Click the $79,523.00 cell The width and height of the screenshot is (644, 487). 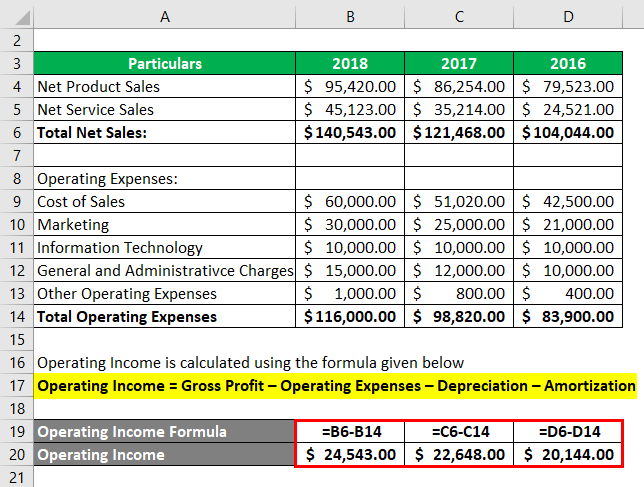[x=568, y=86]
